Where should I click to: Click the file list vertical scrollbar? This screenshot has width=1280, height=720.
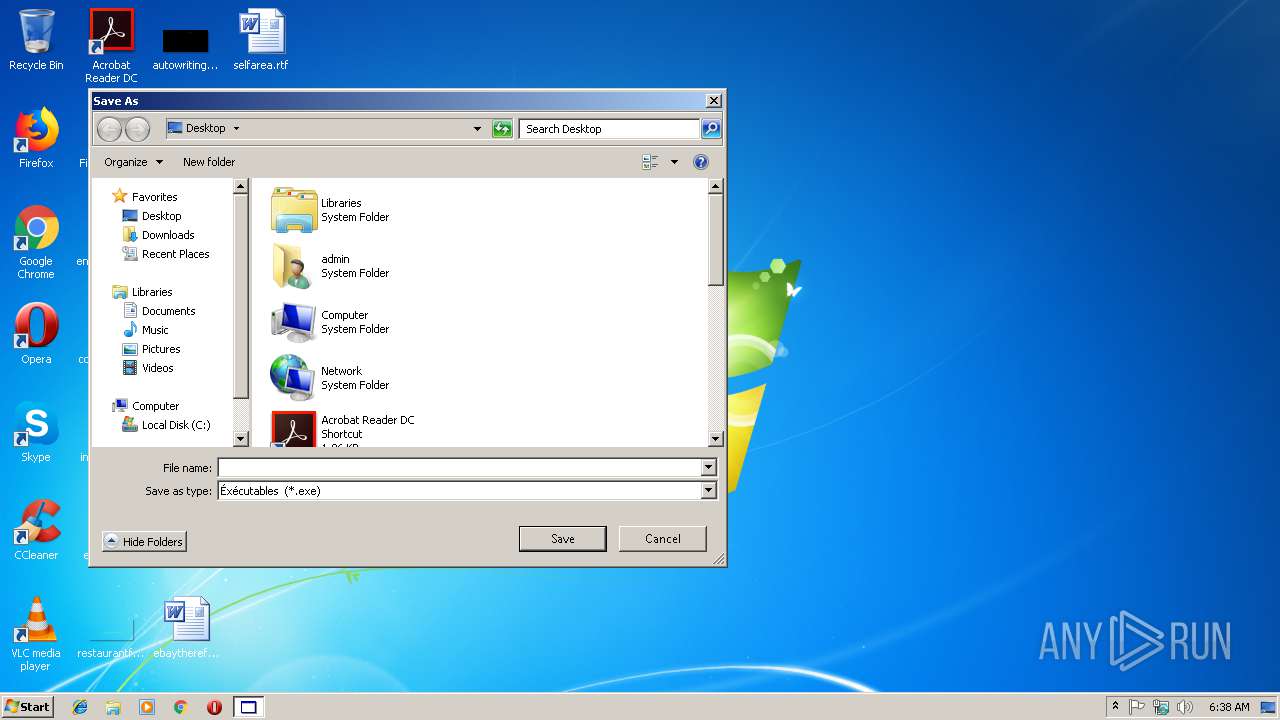pyautogui.click(x=715, y=312)
